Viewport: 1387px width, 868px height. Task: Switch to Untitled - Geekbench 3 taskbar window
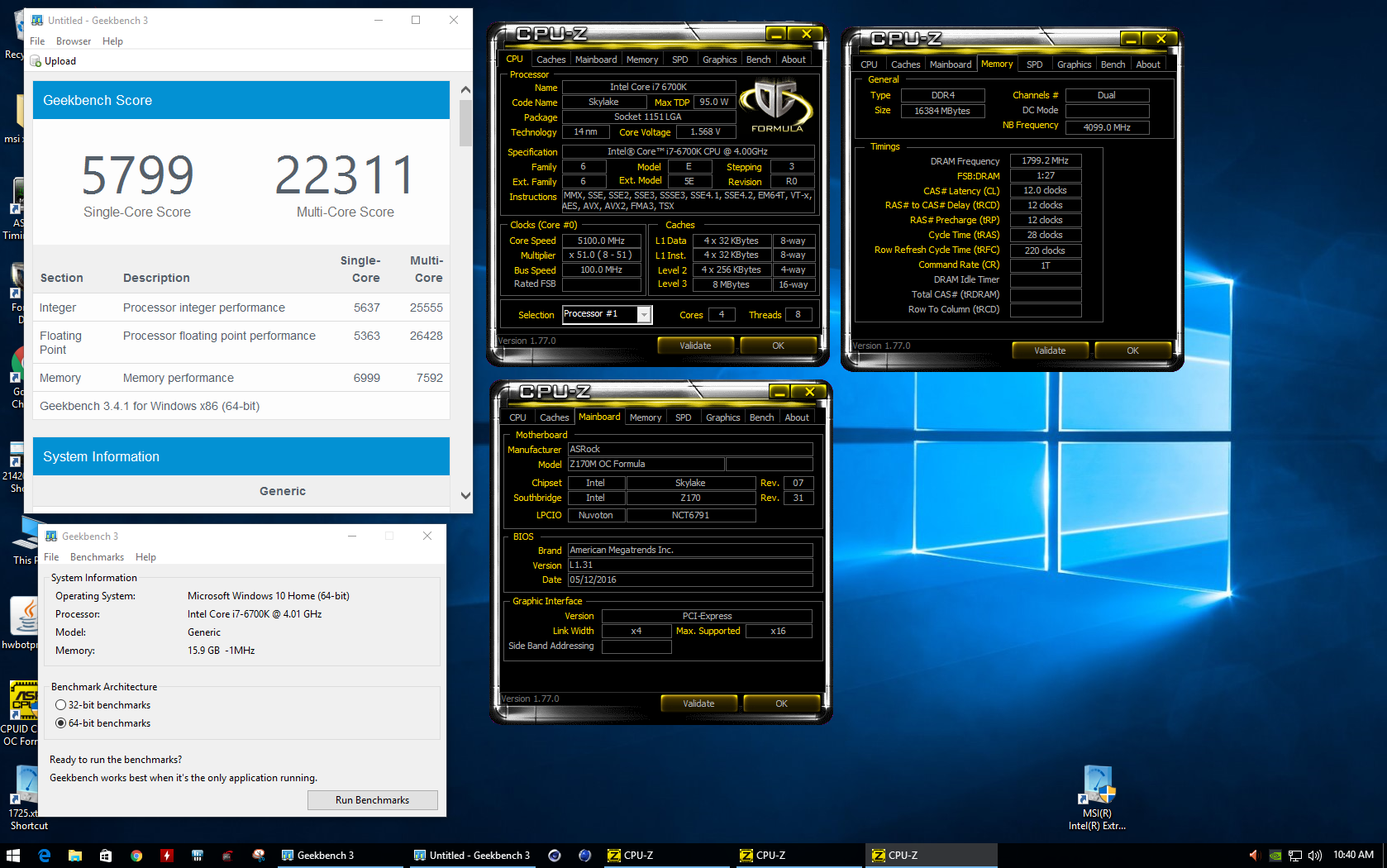coord(471,856)
